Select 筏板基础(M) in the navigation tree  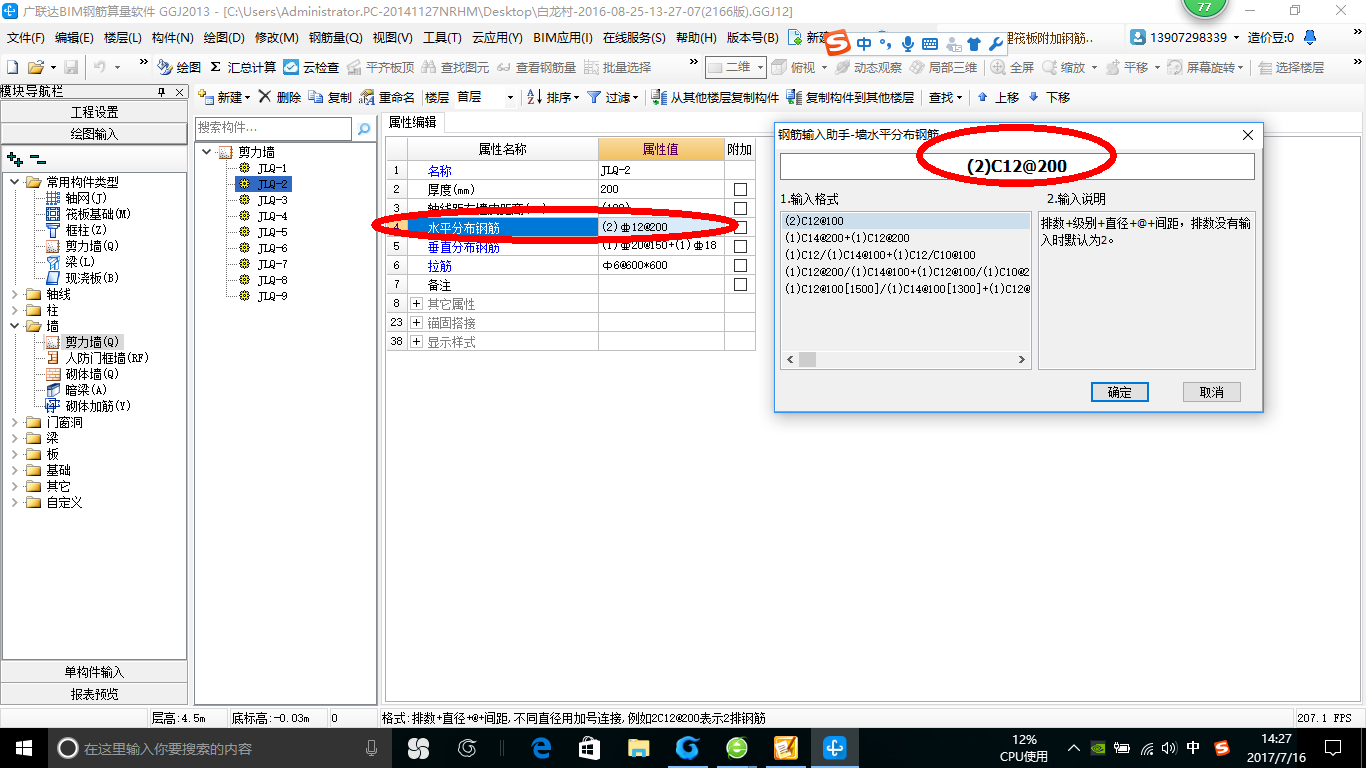[x=89, y=214]
